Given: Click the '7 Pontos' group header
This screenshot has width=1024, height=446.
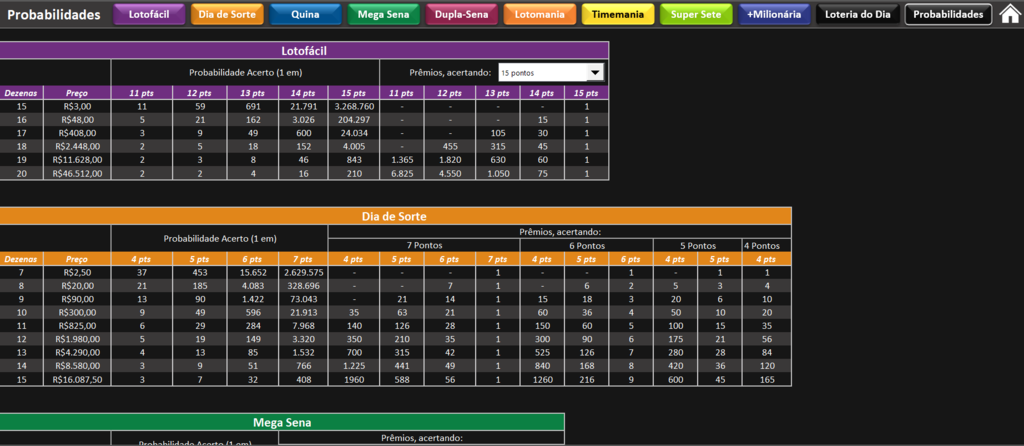Looking at the screenshot, I should coord(424,246).
